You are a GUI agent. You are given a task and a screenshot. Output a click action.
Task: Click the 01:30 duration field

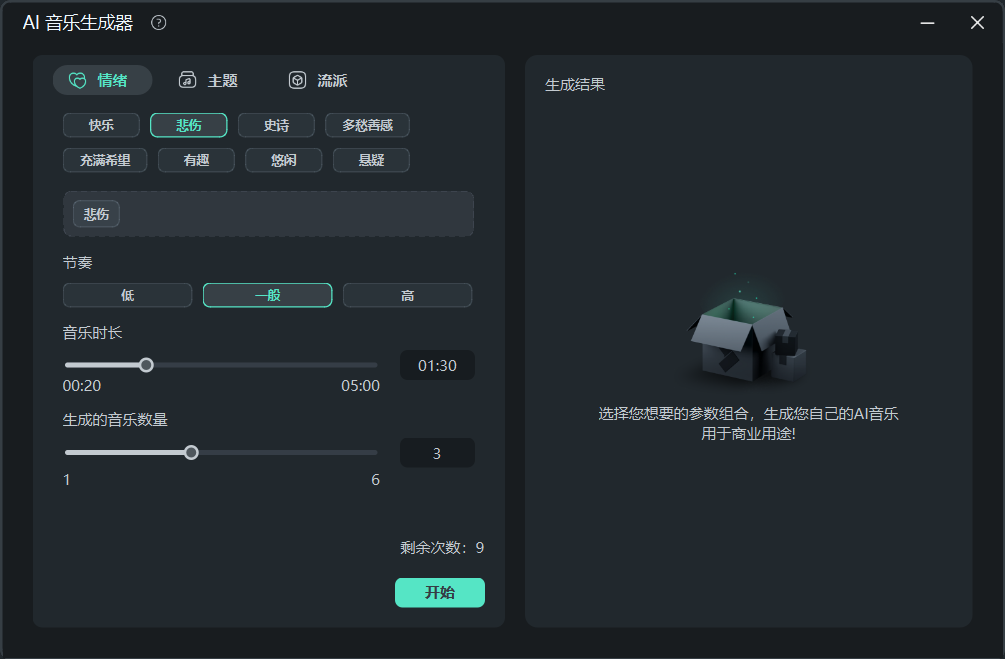tap(437, 364)
